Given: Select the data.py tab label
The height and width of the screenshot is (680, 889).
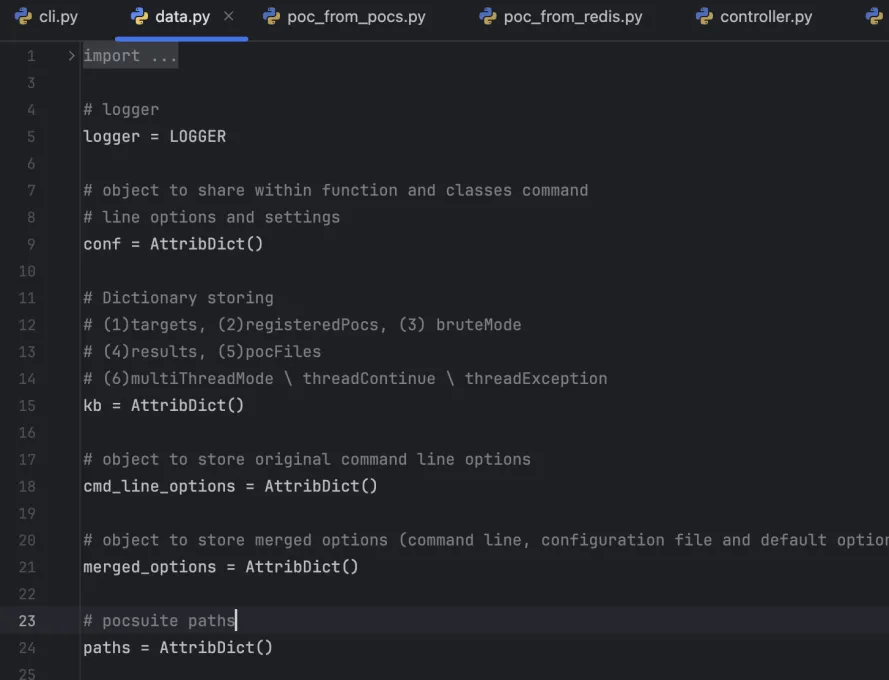Looking at the screenshot, I should tap(181, 17).
